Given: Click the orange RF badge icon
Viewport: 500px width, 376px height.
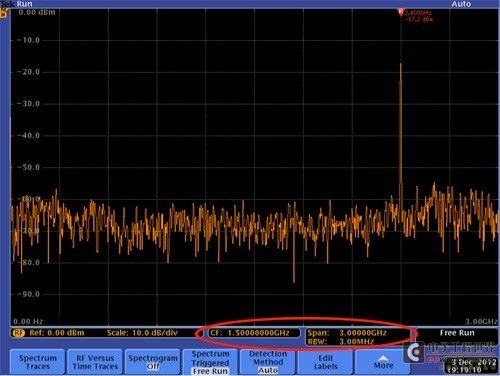Looking at the screenshot, I should pyautogui.click(x=18, y=333).
